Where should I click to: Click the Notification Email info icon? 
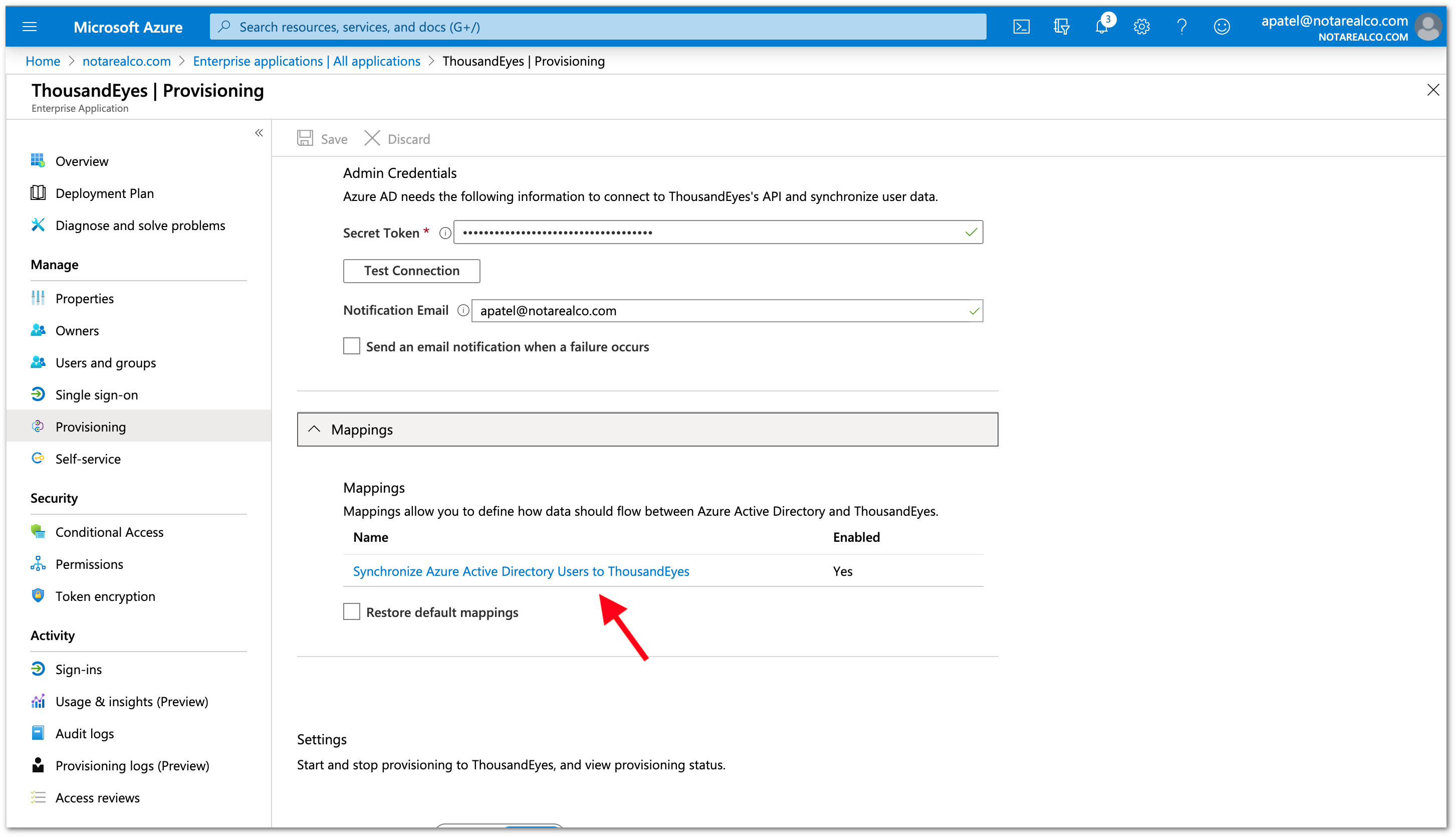click(463, 311)
